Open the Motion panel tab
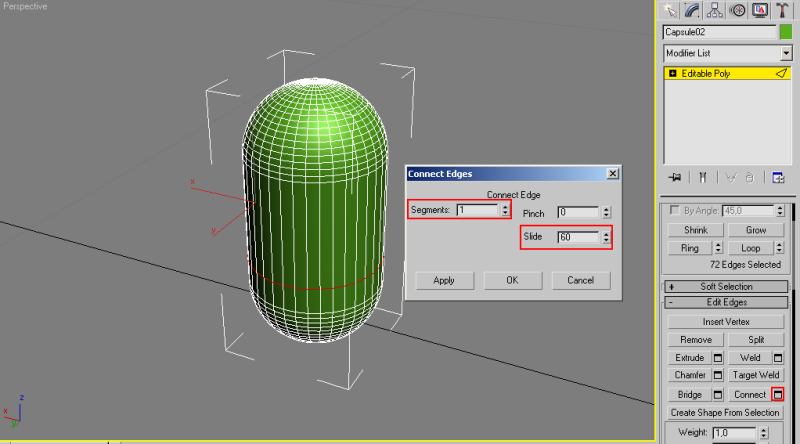 point(737,10)
